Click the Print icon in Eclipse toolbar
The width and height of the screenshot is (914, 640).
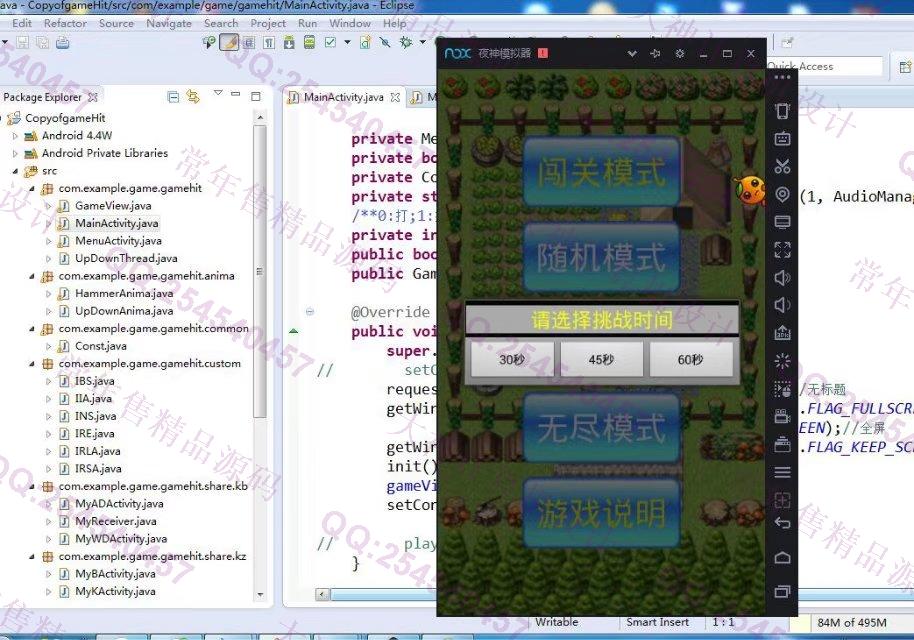[x=62, y=43]
